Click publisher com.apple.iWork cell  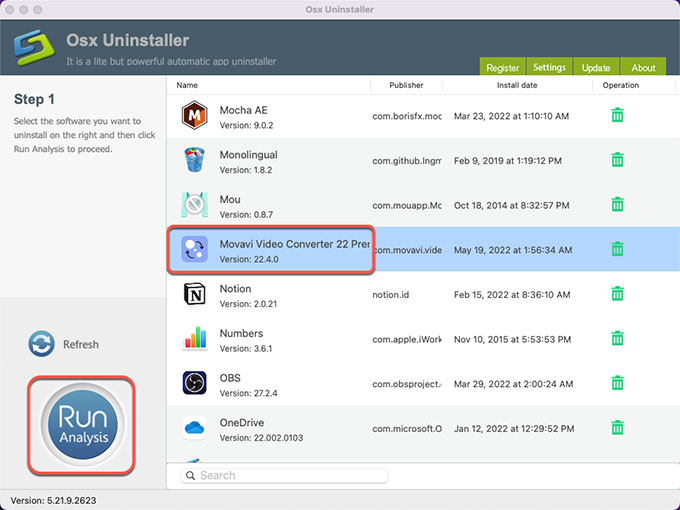(x=407, y=340)
